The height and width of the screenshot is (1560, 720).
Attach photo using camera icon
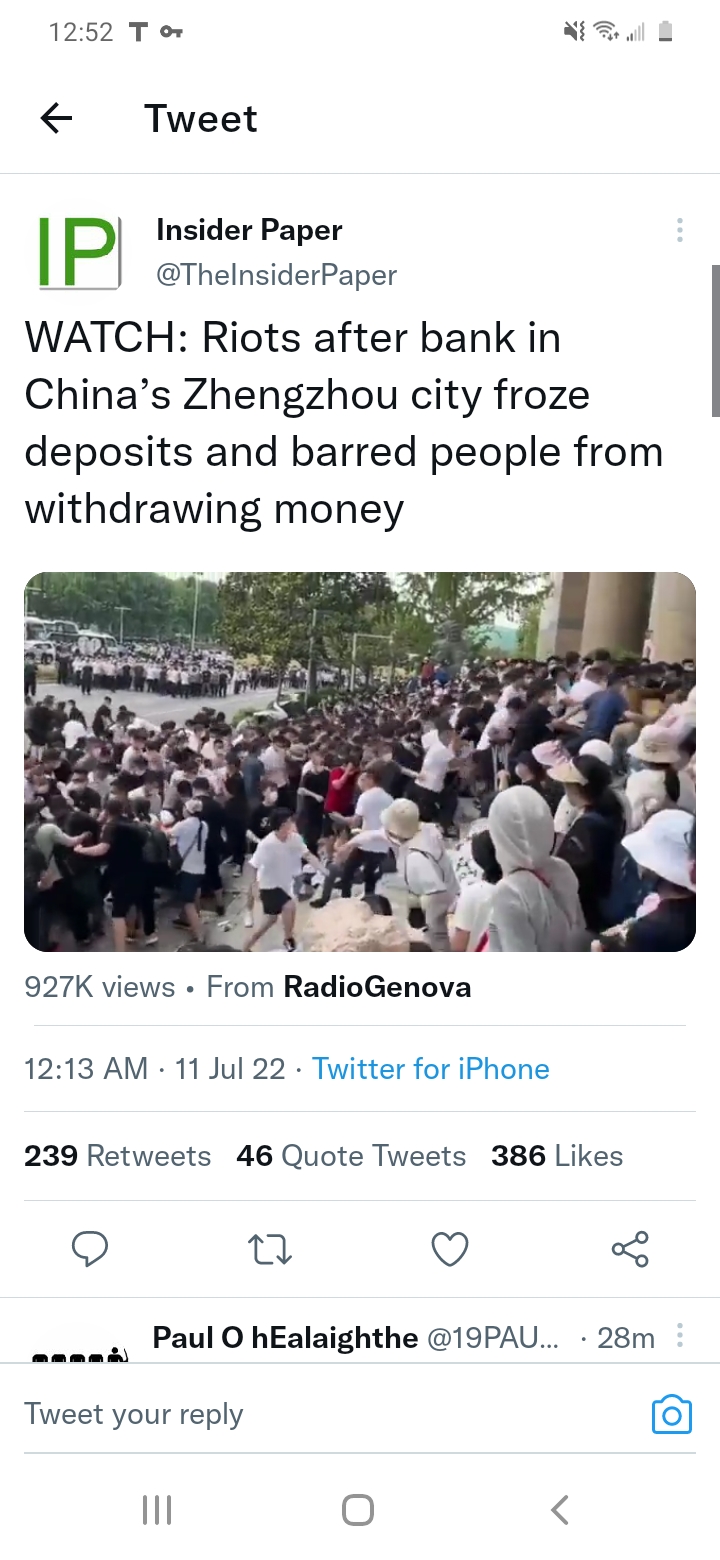tap(672, 1414)
